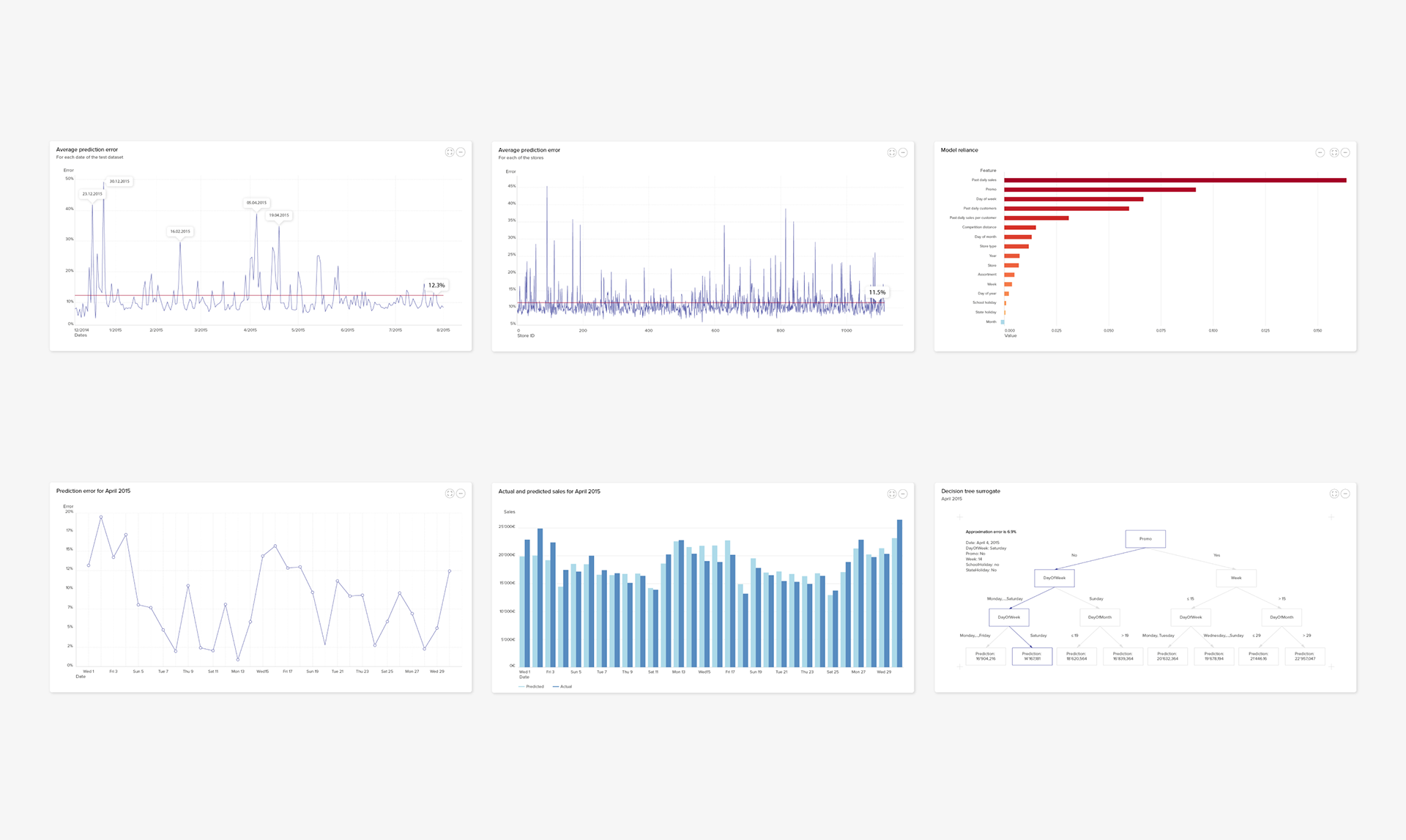Image resolution: width=1406 pixels, height=840 pixels.
Task: Expand date prediction error chart to fullscreen
Action: point(450,152)
